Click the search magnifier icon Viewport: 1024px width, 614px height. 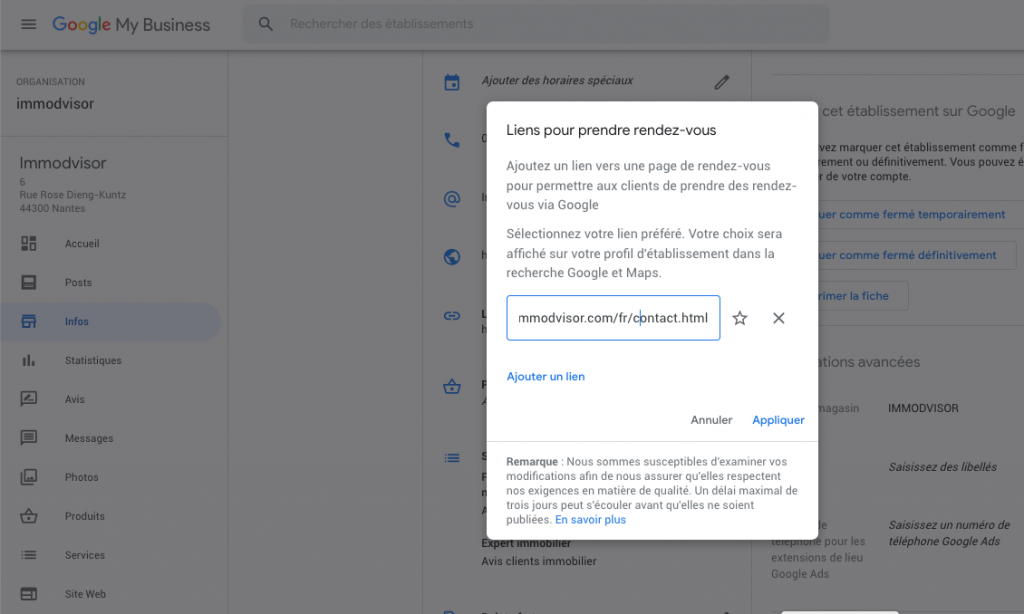265,24
